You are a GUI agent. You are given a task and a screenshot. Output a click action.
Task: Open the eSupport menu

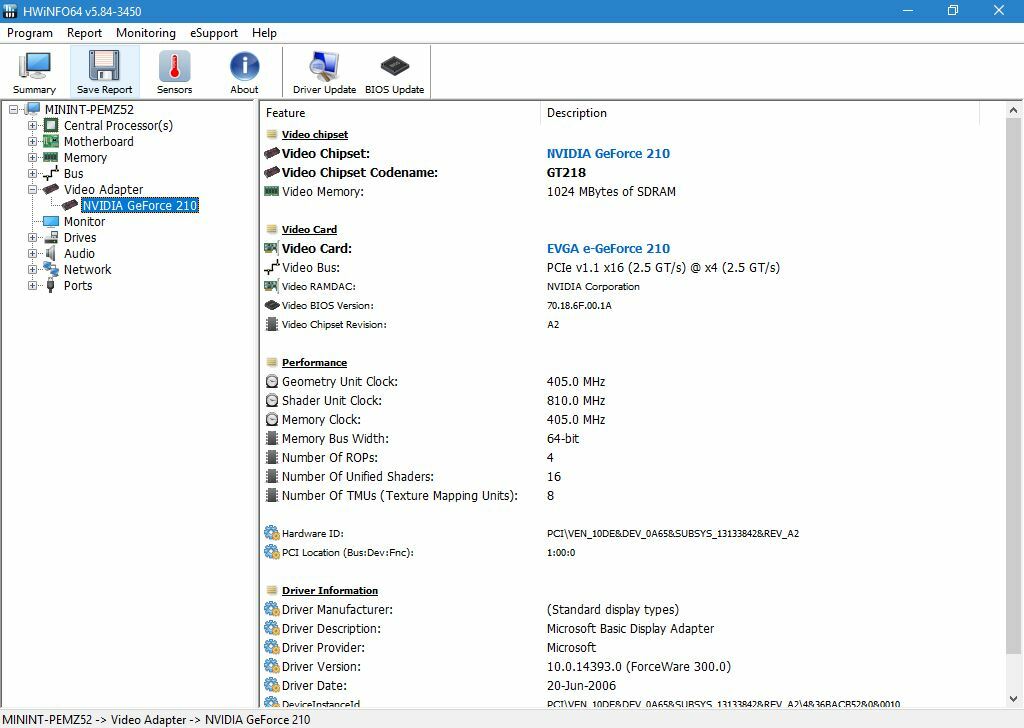[x=214, y=33]
